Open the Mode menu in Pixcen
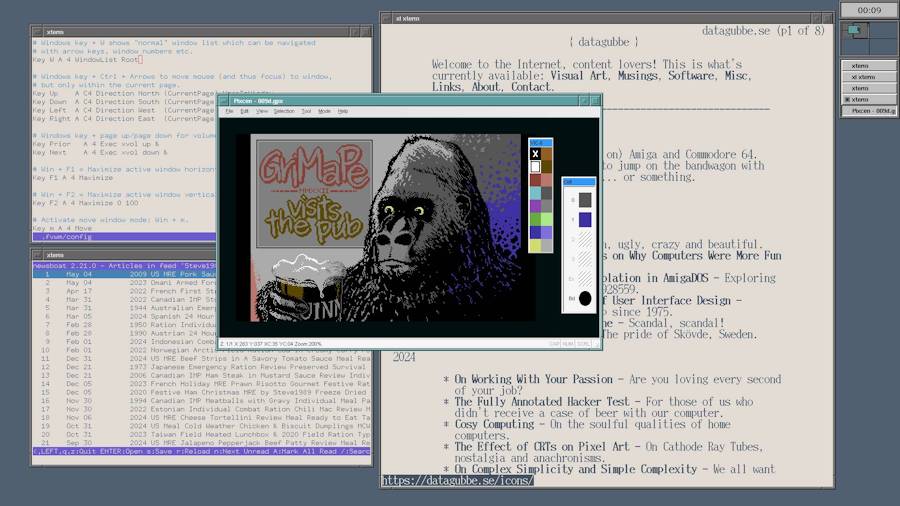 [324, 111]
